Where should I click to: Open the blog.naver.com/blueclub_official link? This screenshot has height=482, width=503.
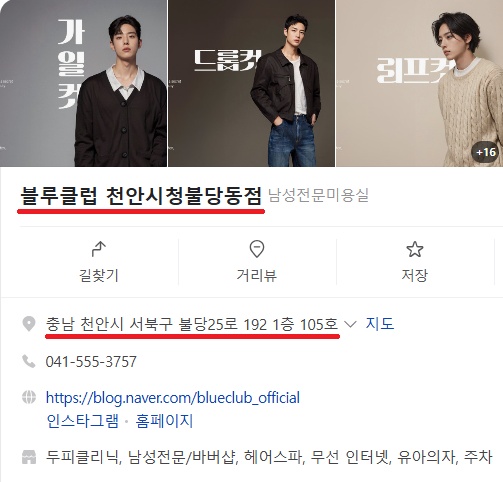[173, 398]
